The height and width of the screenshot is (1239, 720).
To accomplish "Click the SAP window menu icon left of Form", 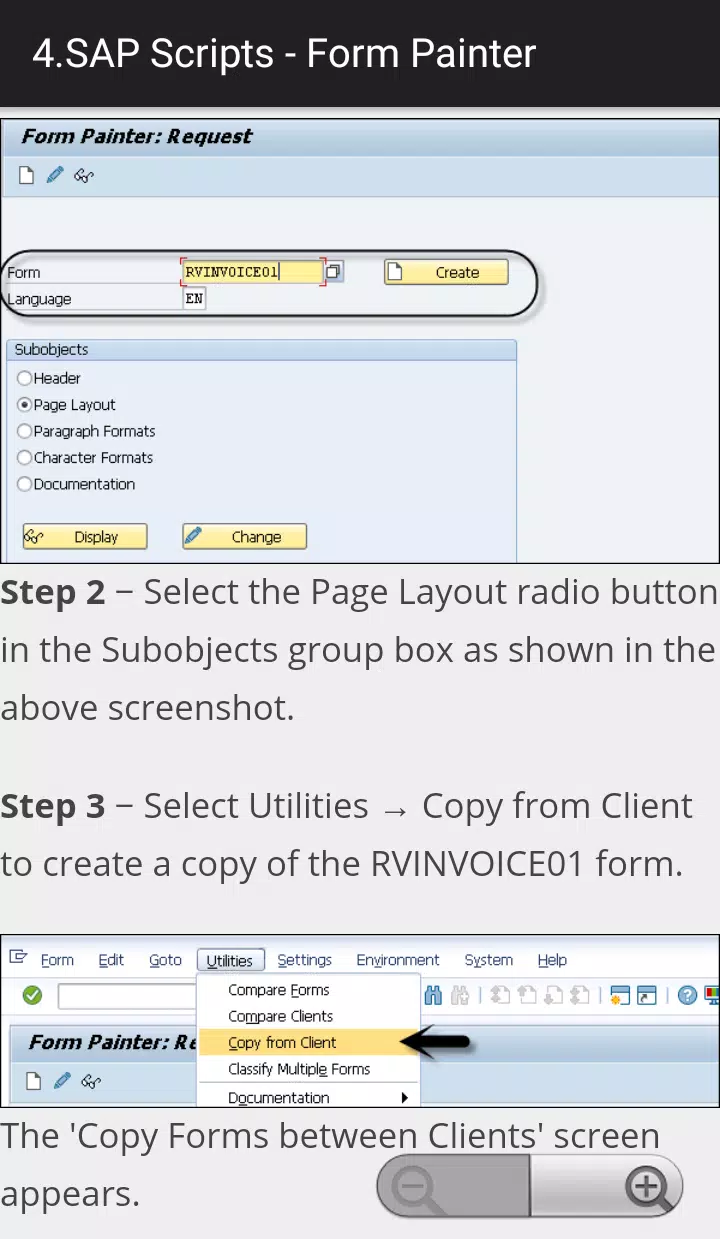I will tap(18, 957).
